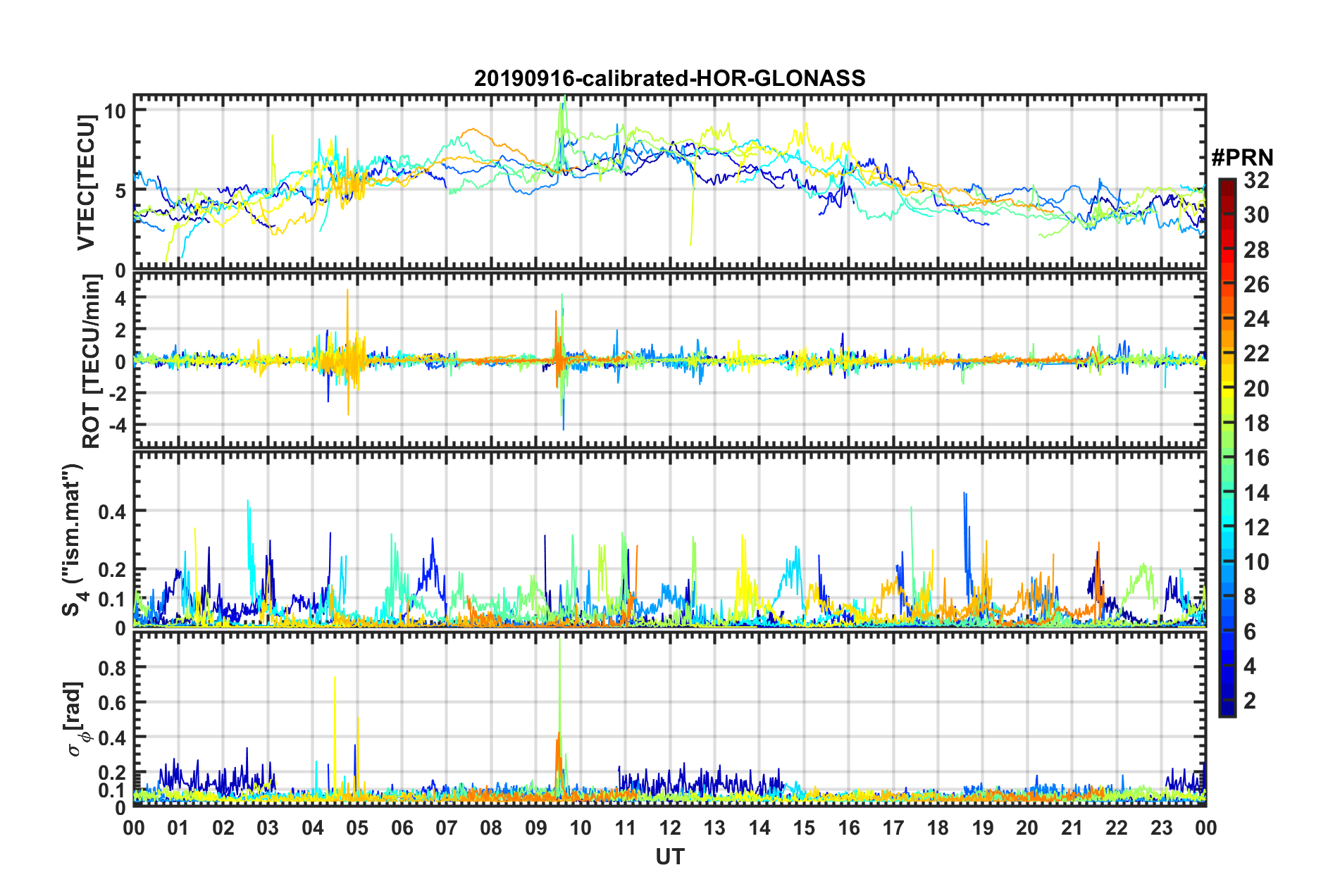Click the #PRN colorbar title
Image resolution: width=1340 pixels, height=896 pixels.
[1242, 157]
